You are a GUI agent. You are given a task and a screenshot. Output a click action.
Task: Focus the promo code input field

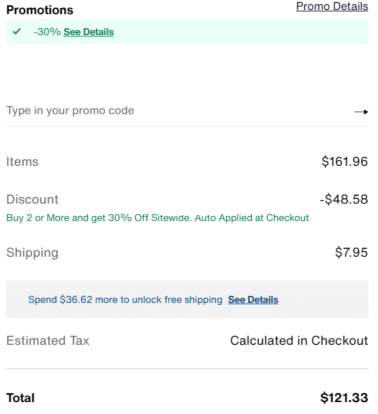point(179,111)
